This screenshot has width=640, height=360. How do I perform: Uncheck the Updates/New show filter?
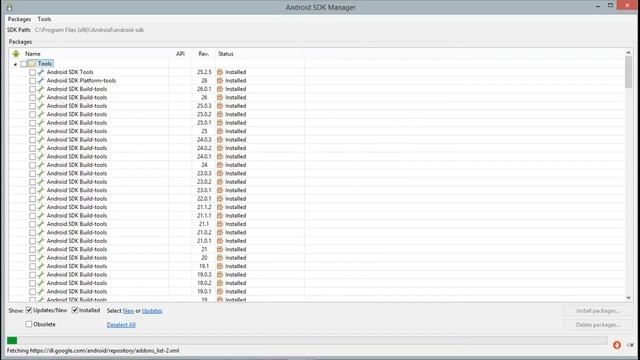click(29, 310)
